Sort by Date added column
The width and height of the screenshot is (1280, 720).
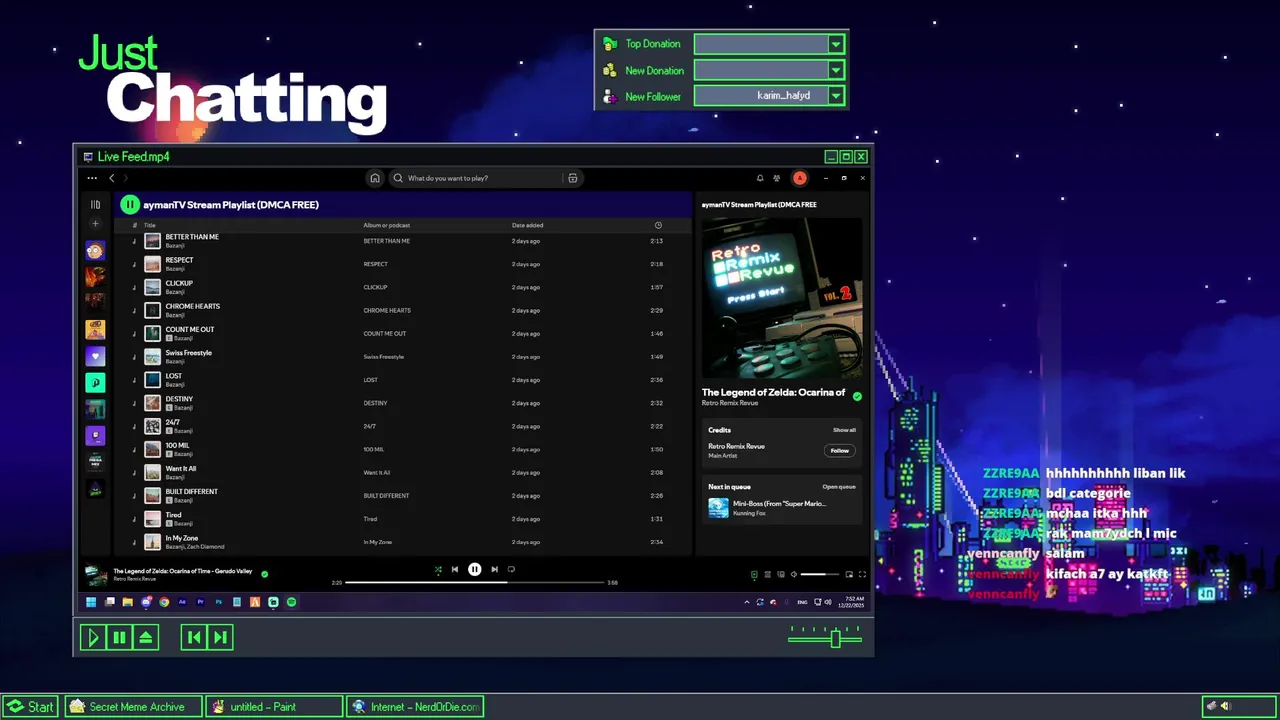click(x=528, y=225)
